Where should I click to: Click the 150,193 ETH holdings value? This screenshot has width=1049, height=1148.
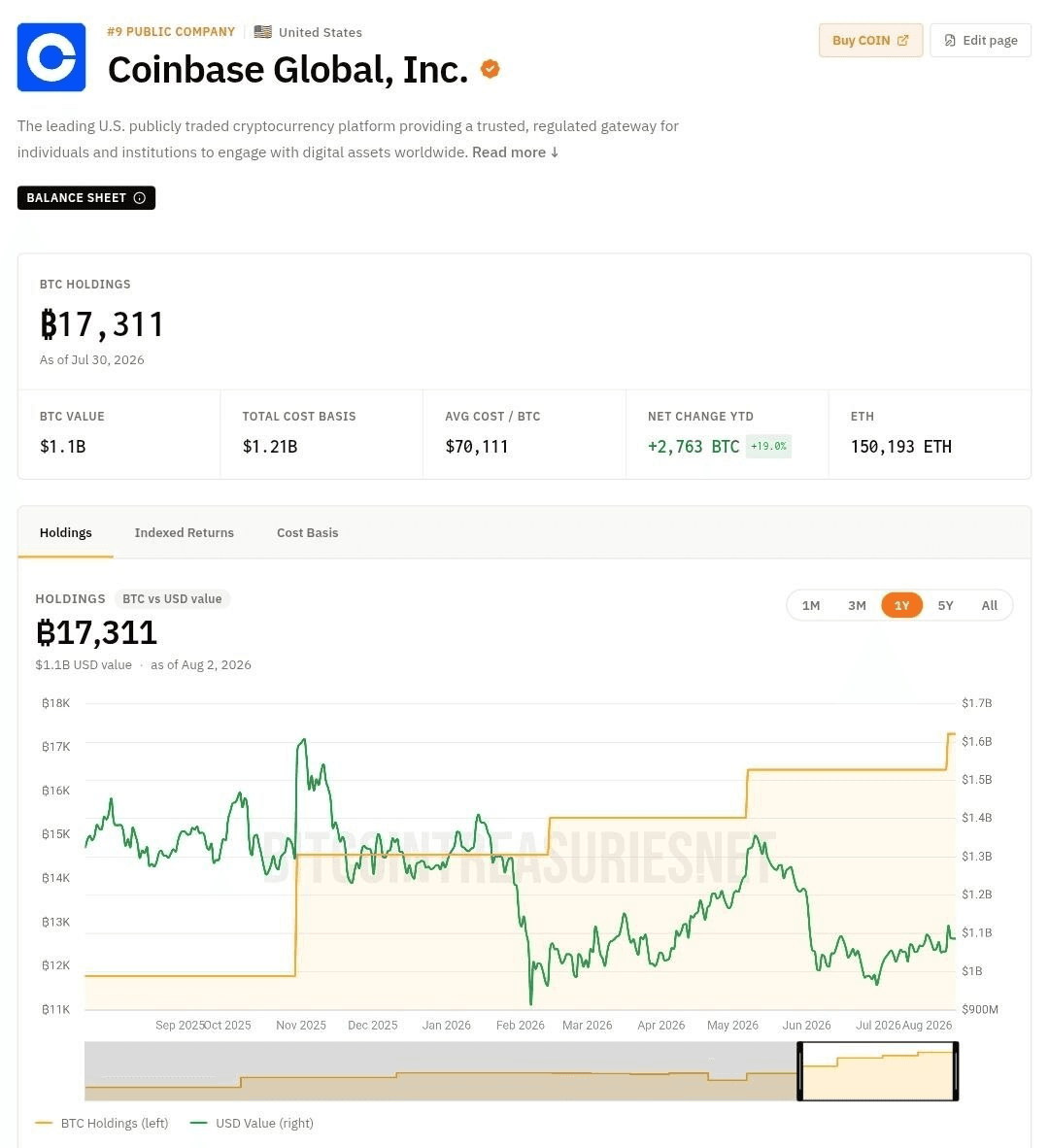[901, 446]
